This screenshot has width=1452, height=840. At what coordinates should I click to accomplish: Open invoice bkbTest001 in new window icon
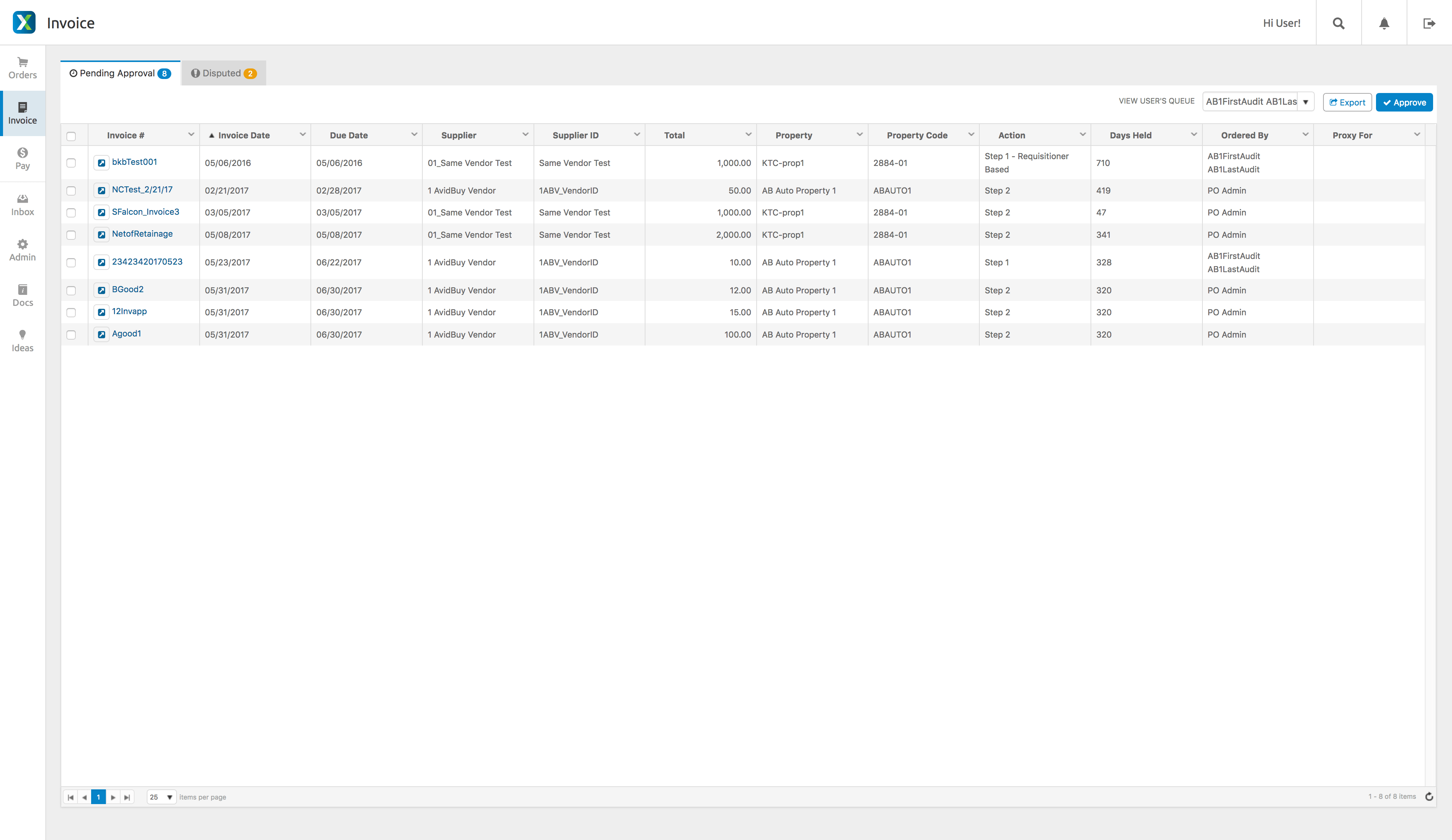click(101, 163)
